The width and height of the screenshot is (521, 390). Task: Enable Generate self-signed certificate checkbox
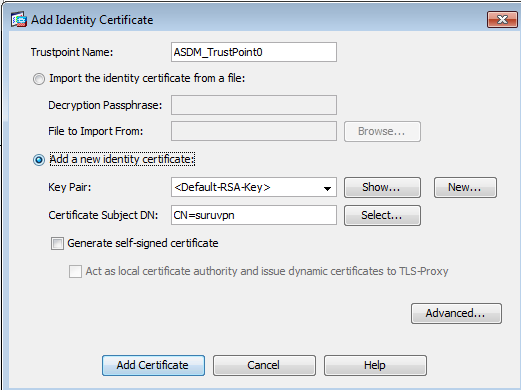[x=57, y=243]
